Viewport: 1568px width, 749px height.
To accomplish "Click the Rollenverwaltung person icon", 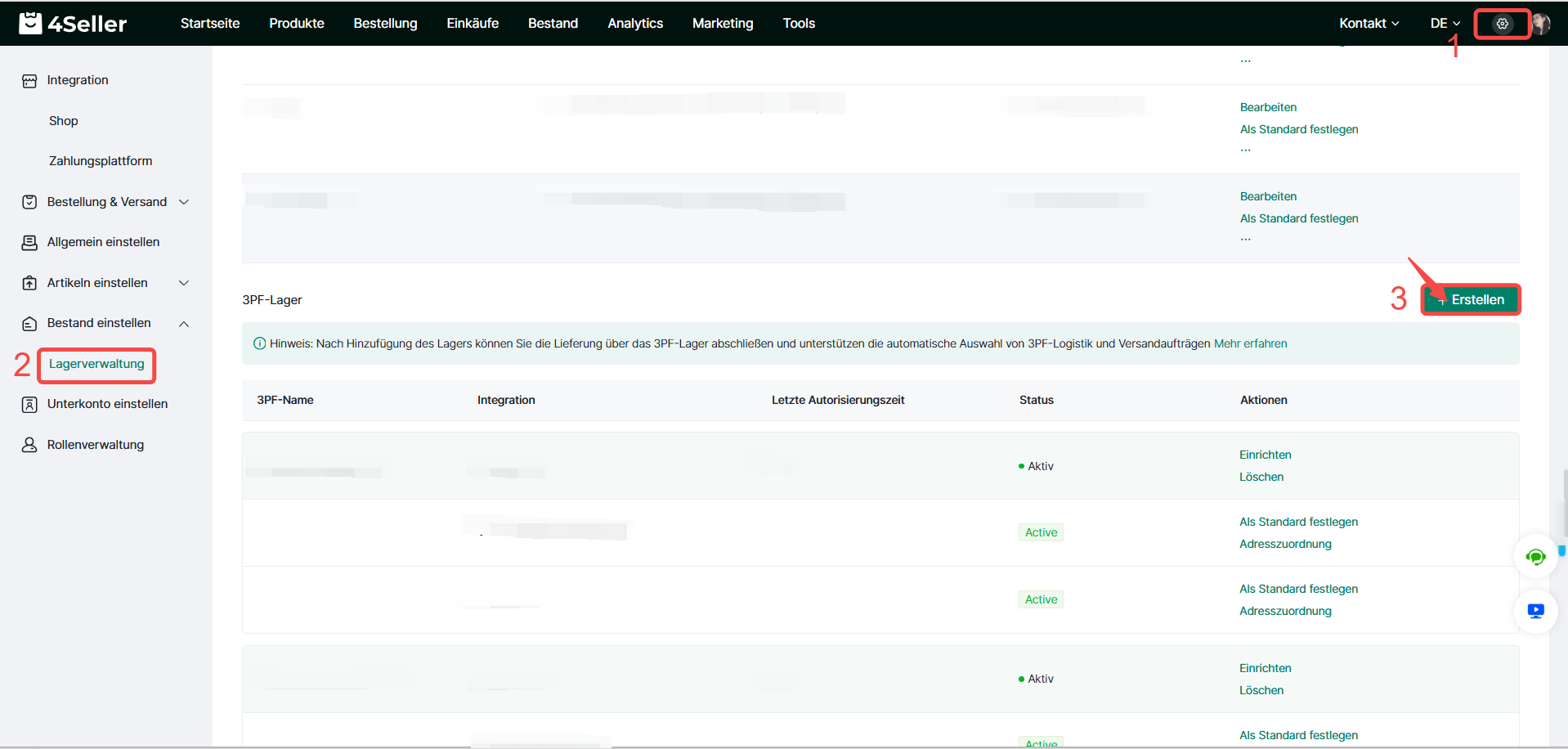I will [29, 445].
